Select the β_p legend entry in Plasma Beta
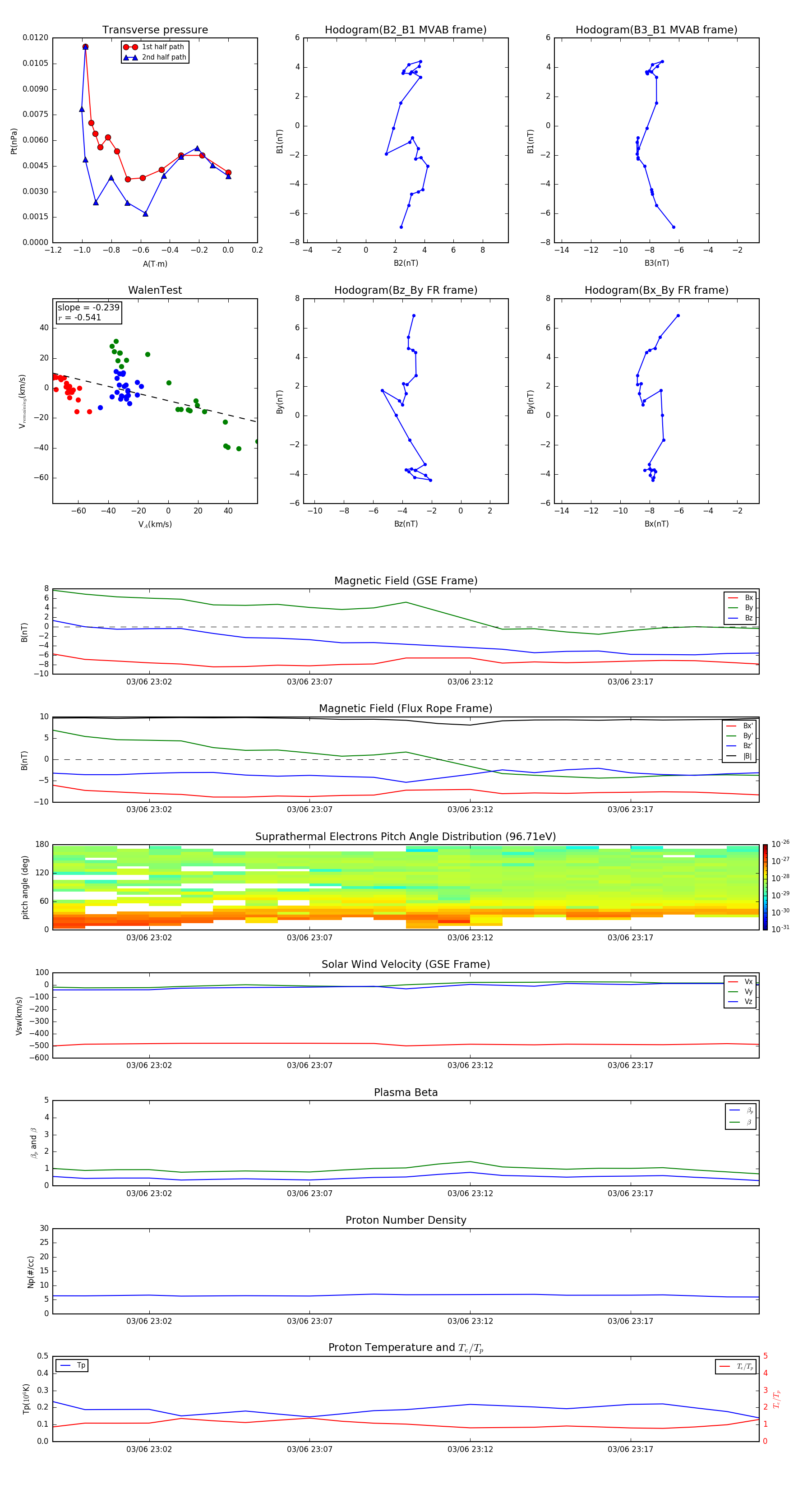The height and width of the screenshot is (1489, 812). pos(741,1110)
